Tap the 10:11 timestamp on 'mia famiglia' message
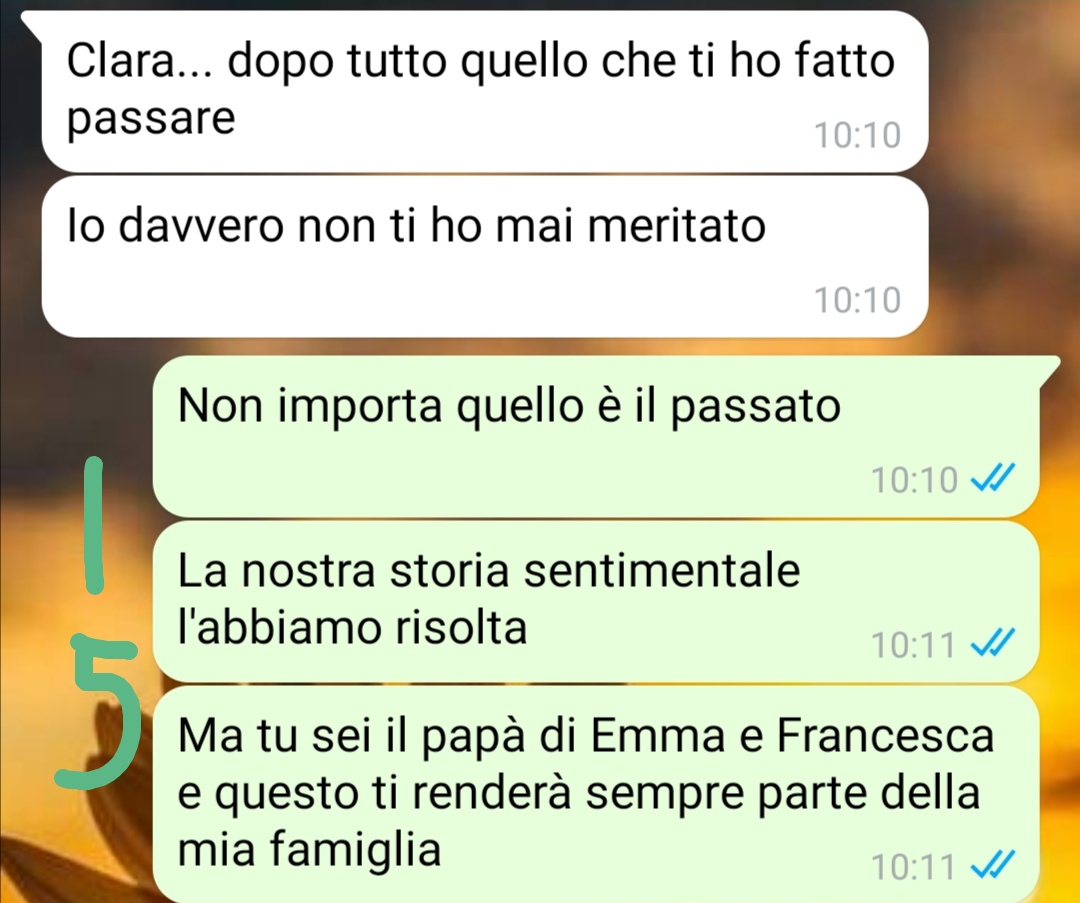Image resolution: width=1080 pixels, height=903 pixels. click(913, 866)
